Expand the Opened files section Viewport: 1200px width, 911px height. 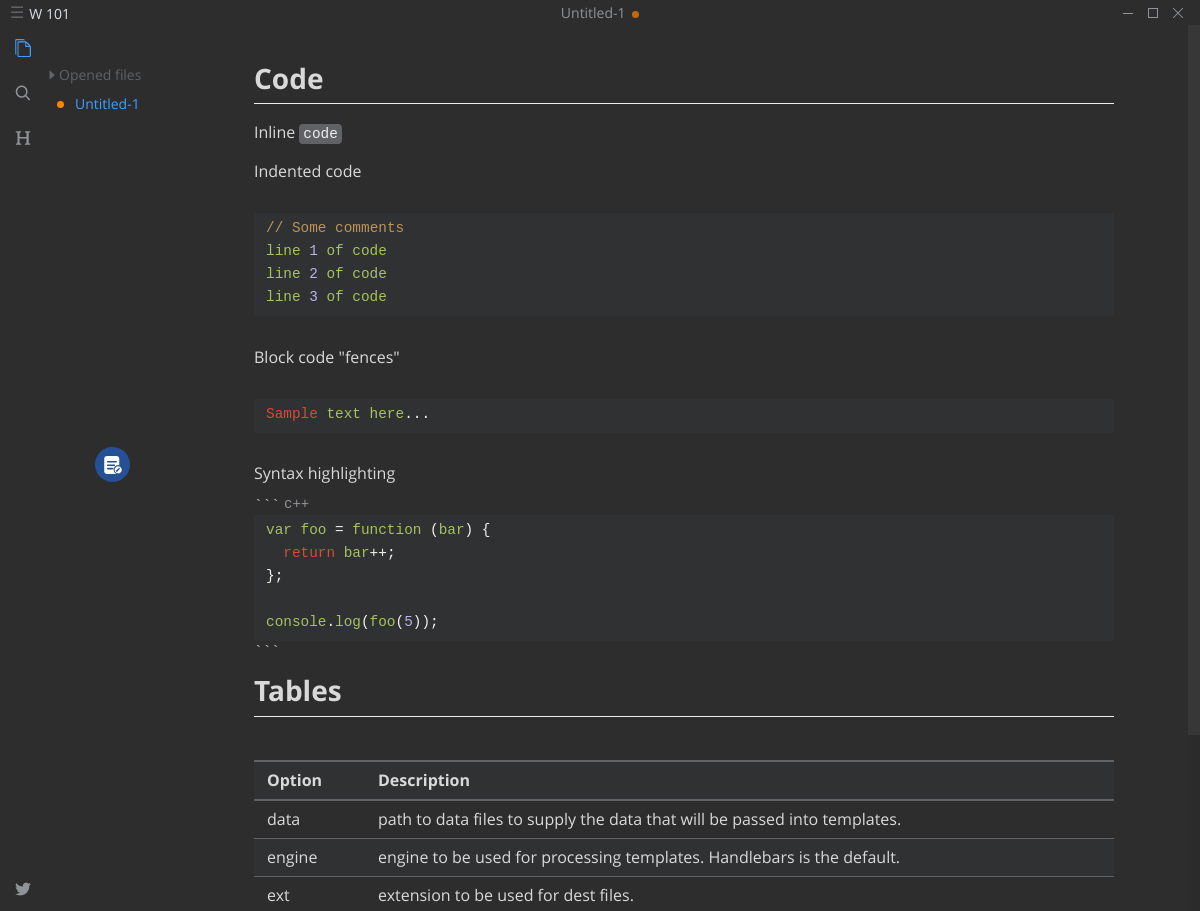click(x=95, y=75)
